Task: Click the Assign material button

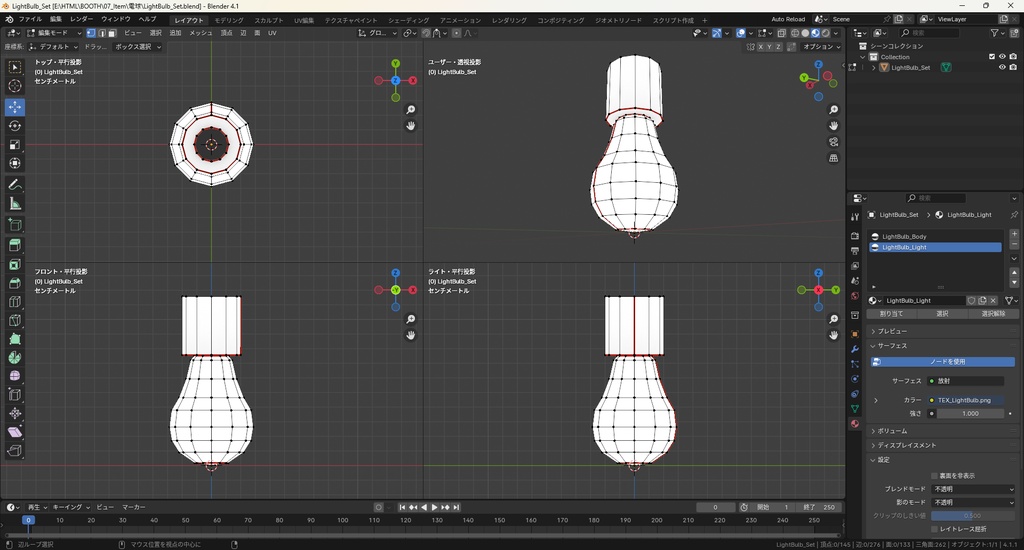Action: [891, 314]
